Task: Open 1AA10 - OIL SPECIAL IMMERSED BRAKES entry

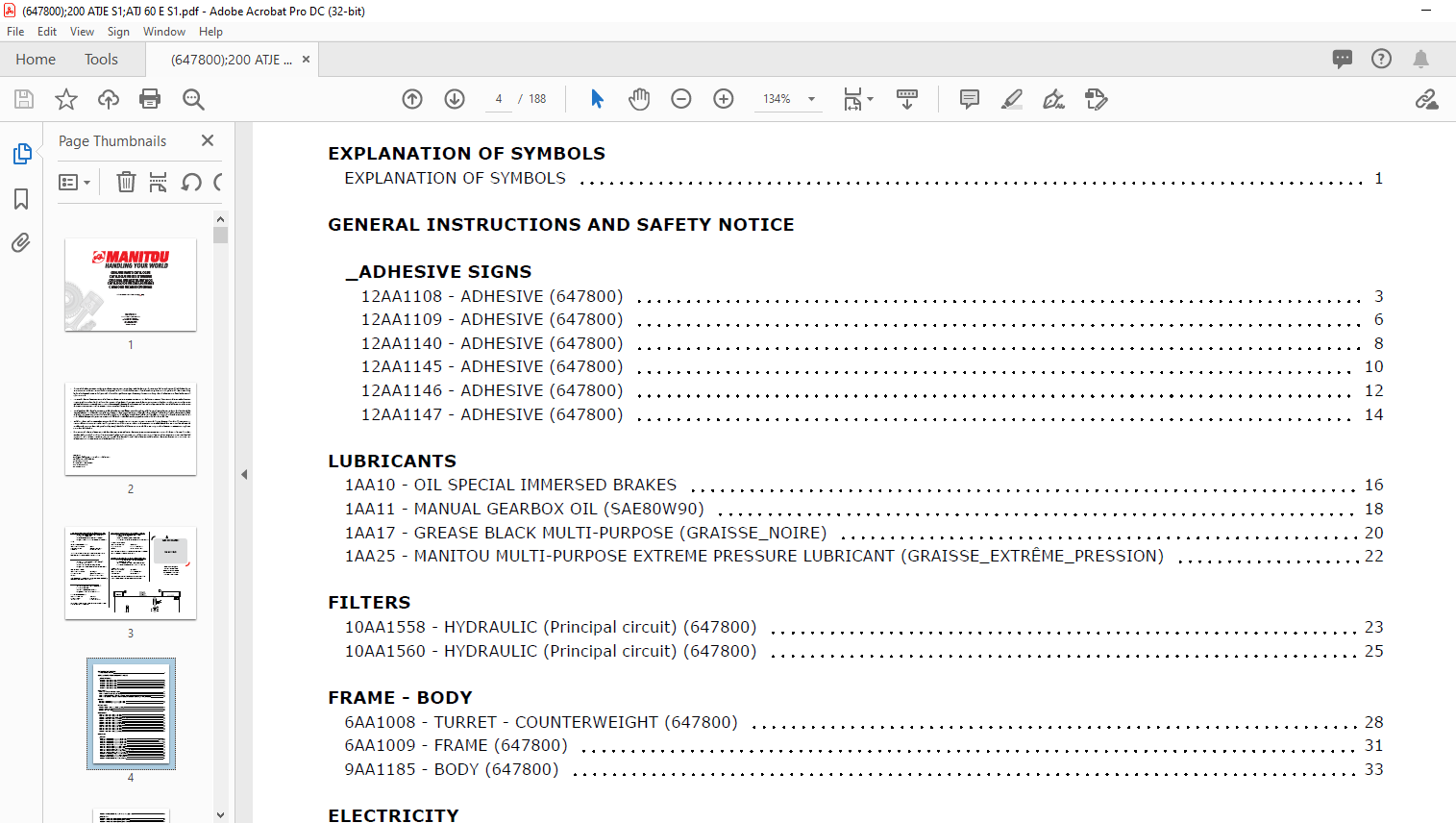Action: click(x=864, y=486)
